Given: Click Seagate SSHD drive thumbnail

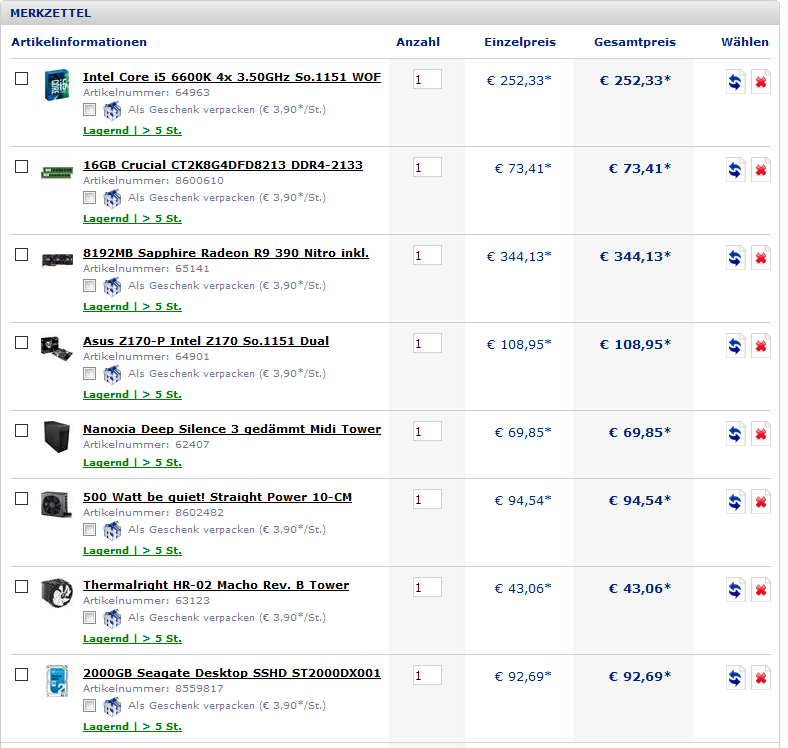Looking at the screenshot, I should (x=57, y=681).
